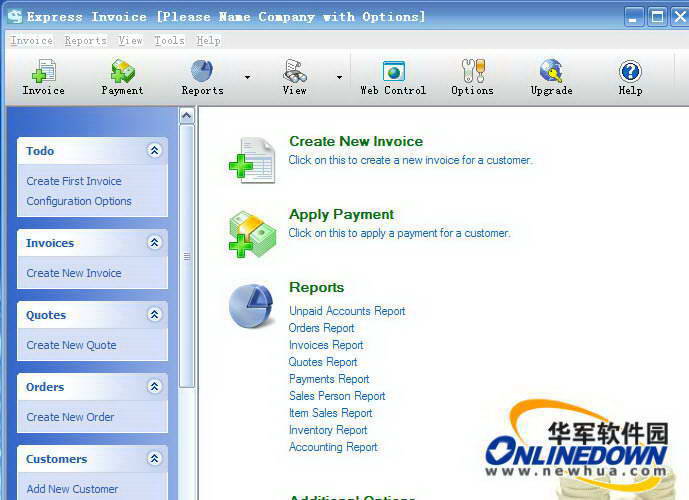Viewport: 689px width, 500px height.
Task: Click the Create New Order link
Action: point(70,417)
